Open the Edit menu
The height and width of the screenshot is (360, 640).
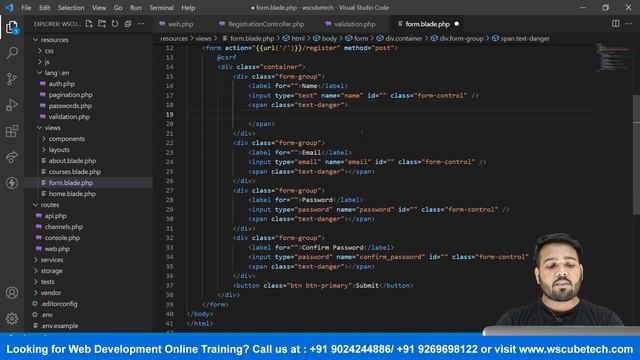(44, 7)
